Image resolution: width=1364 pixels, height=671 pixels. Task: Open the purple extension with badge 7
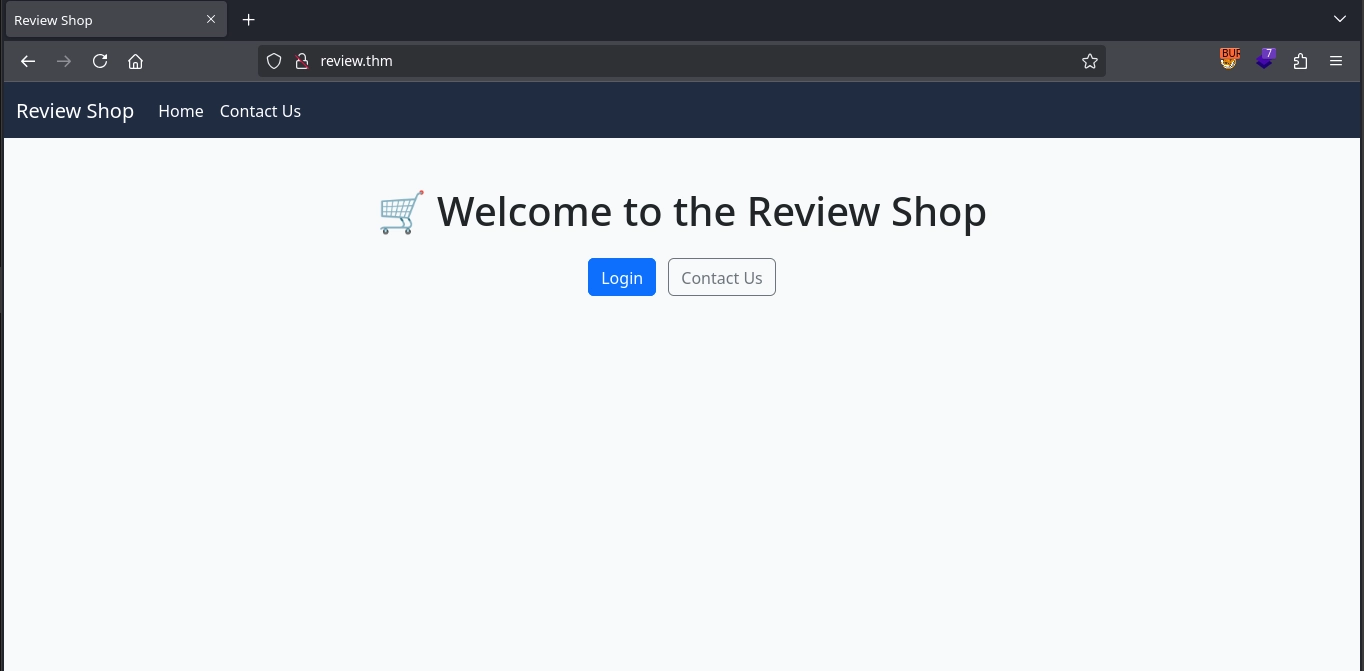click(x=1265, y=60)
